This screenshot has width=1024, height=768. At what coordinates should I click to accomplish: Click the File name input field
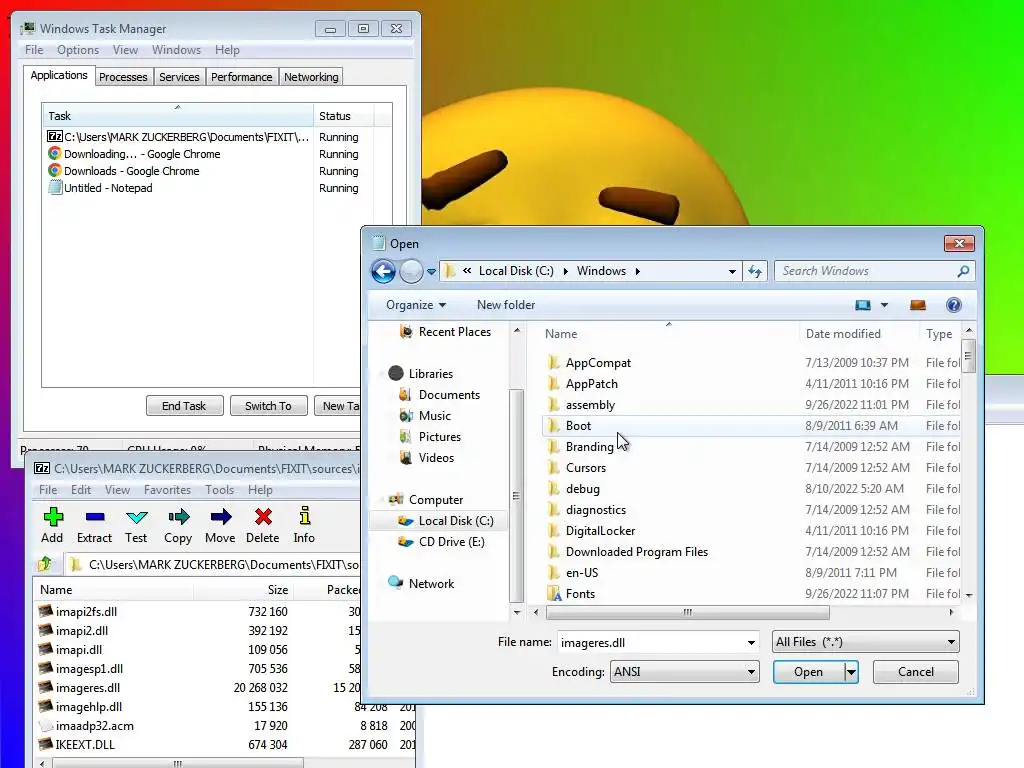coord(652,643)
